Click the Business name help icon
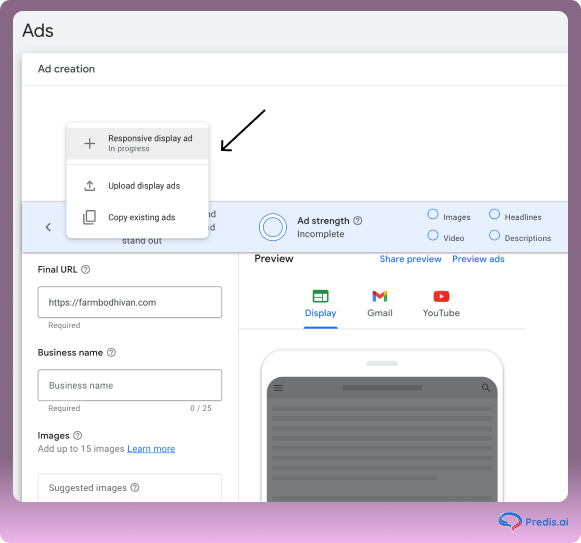 point(111,352)
